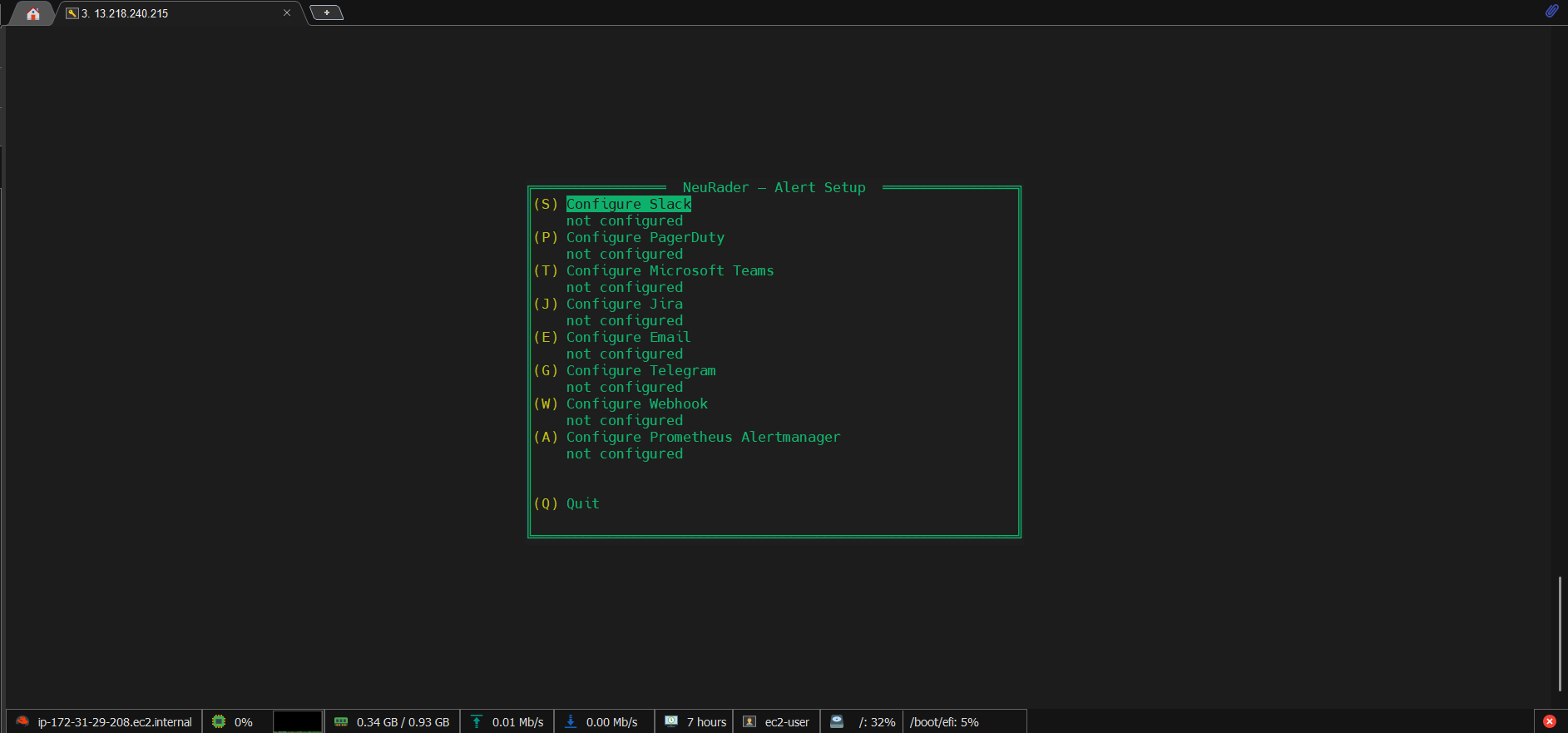Click the (G) shortcut key label

click(x=546, y=370)
